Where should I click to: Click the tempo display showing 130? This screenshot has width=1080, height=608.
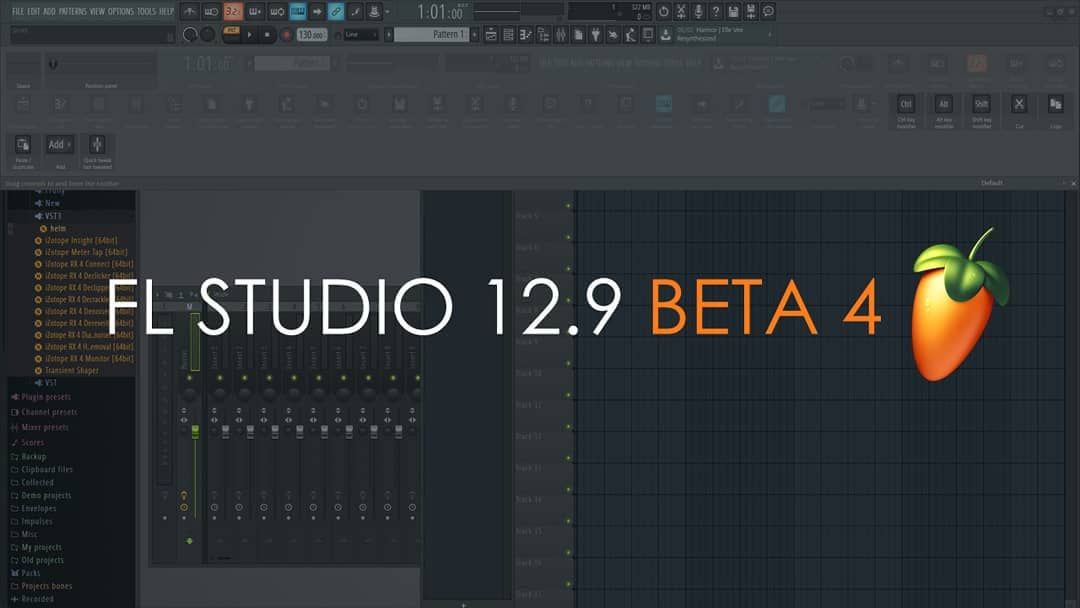pyautogui.click(x=311, y=34)
